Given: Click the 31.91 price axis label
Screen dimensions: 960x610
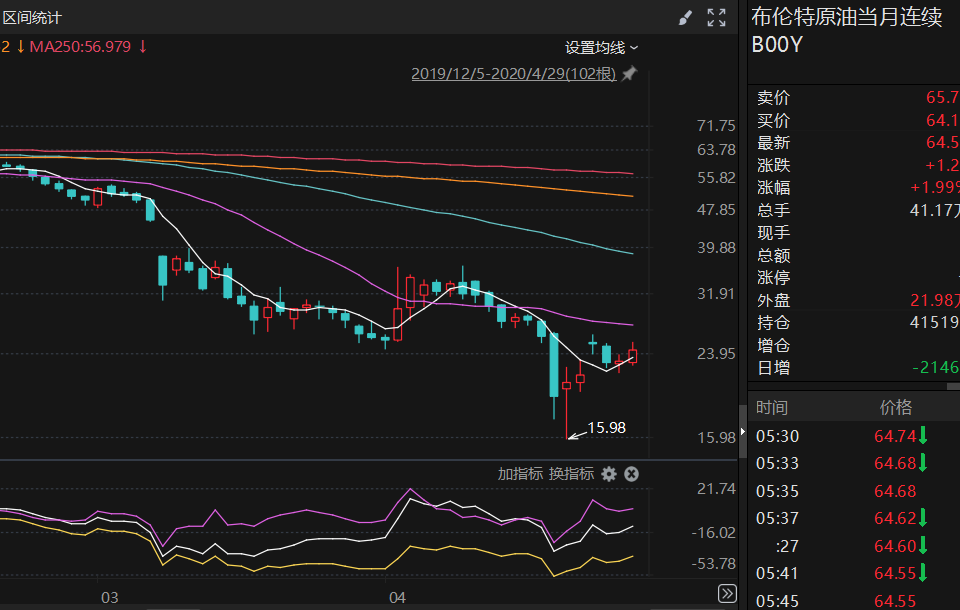Looking at the screenshot, I should point(716,294).
